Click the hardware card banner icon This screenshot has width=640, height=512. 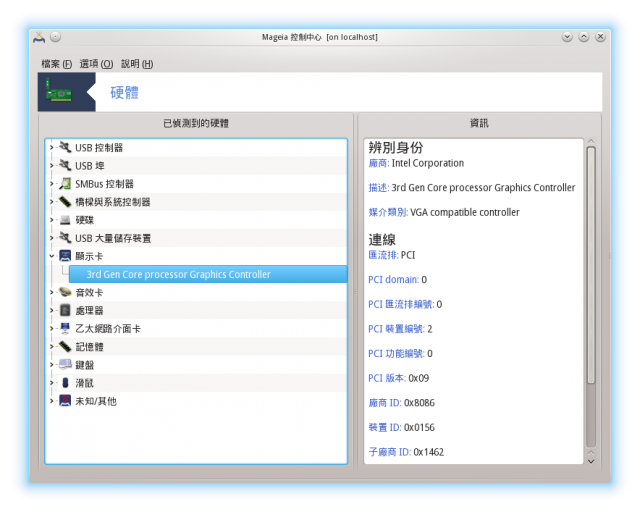(x=58, y=92)
